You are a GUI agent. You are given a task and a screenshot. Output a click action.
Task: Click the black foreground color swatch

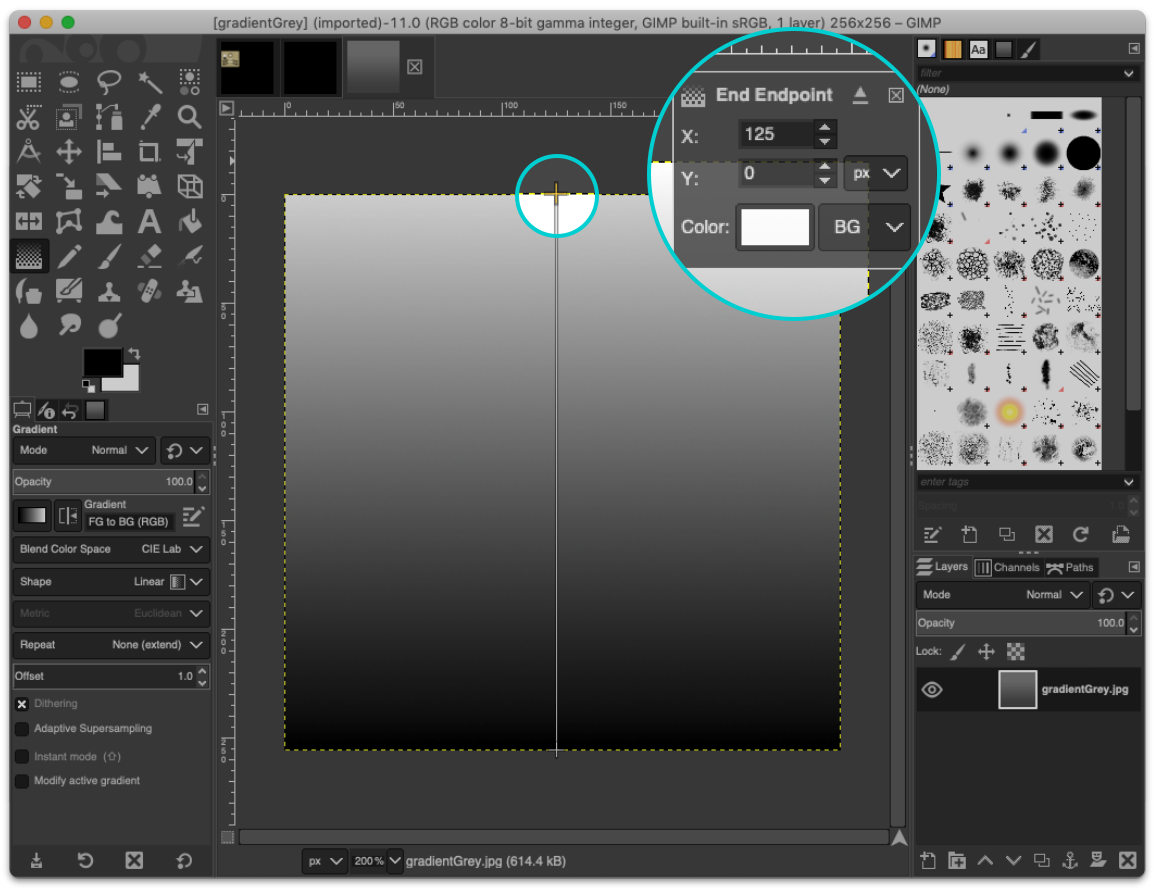[102, 362]
